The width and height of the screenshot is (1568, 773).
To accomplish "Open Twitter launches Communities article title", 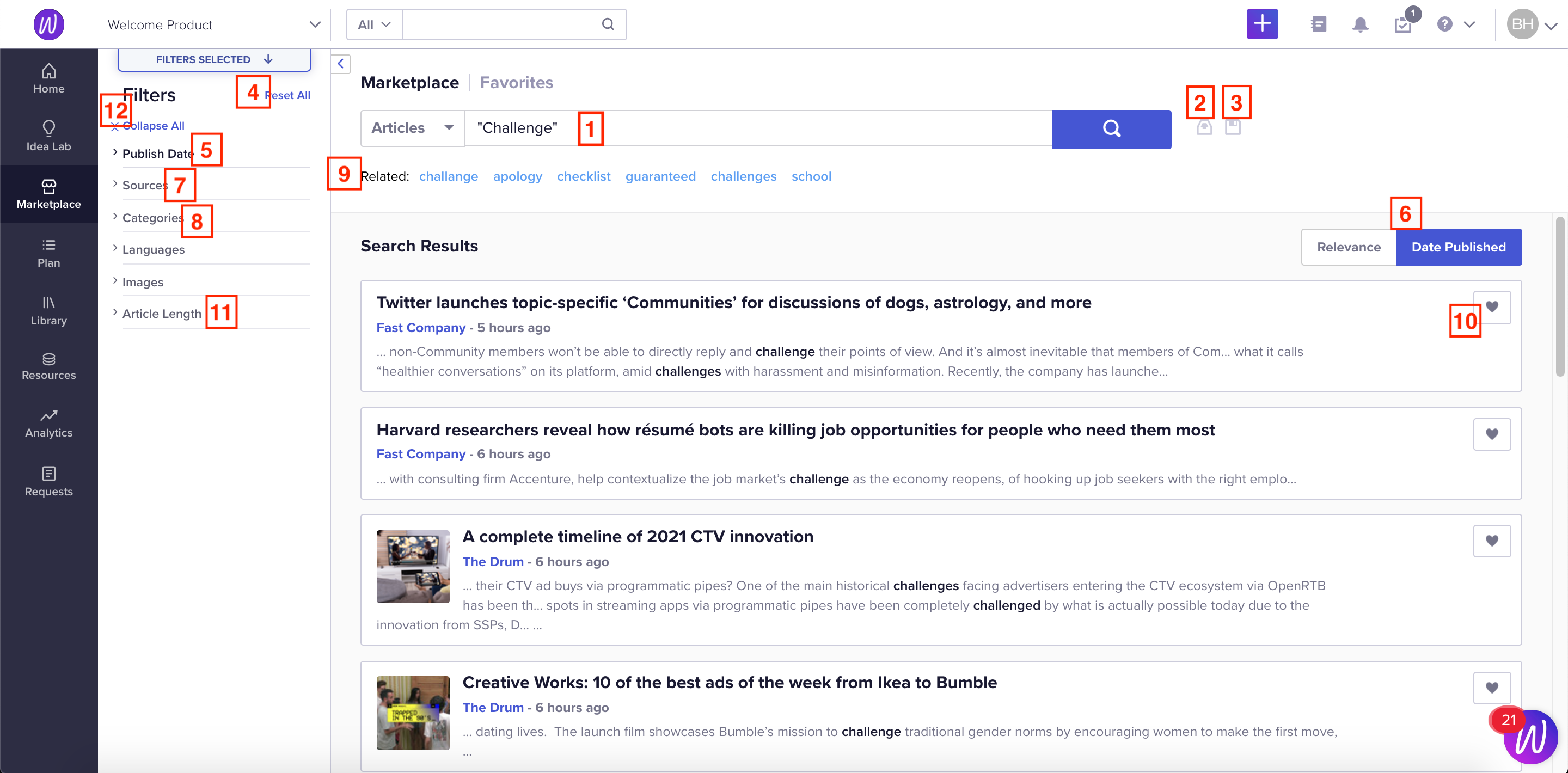I will 733,303.
